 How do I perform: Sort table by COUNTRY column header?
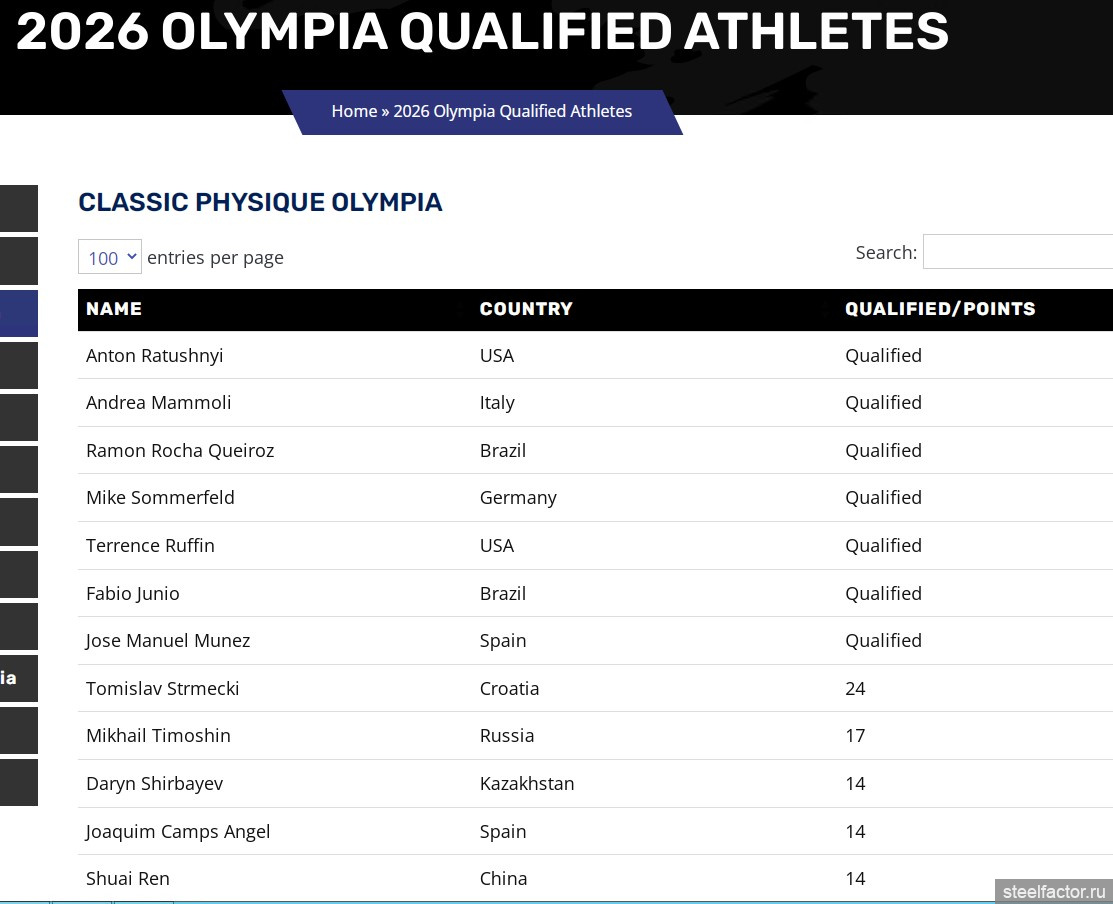coord(526,309)
